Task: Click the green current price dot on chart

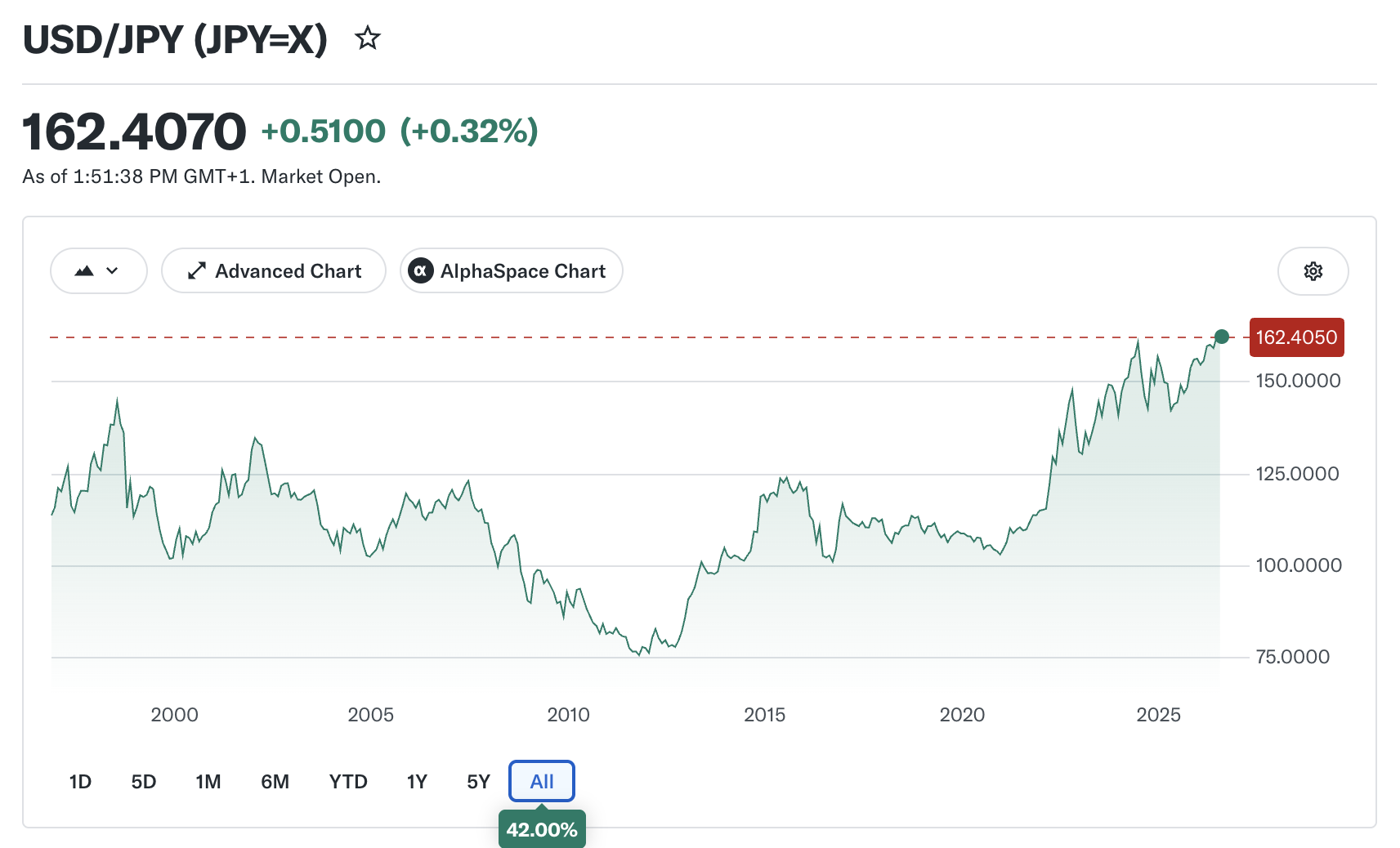Action: (x=1222, y=337)
